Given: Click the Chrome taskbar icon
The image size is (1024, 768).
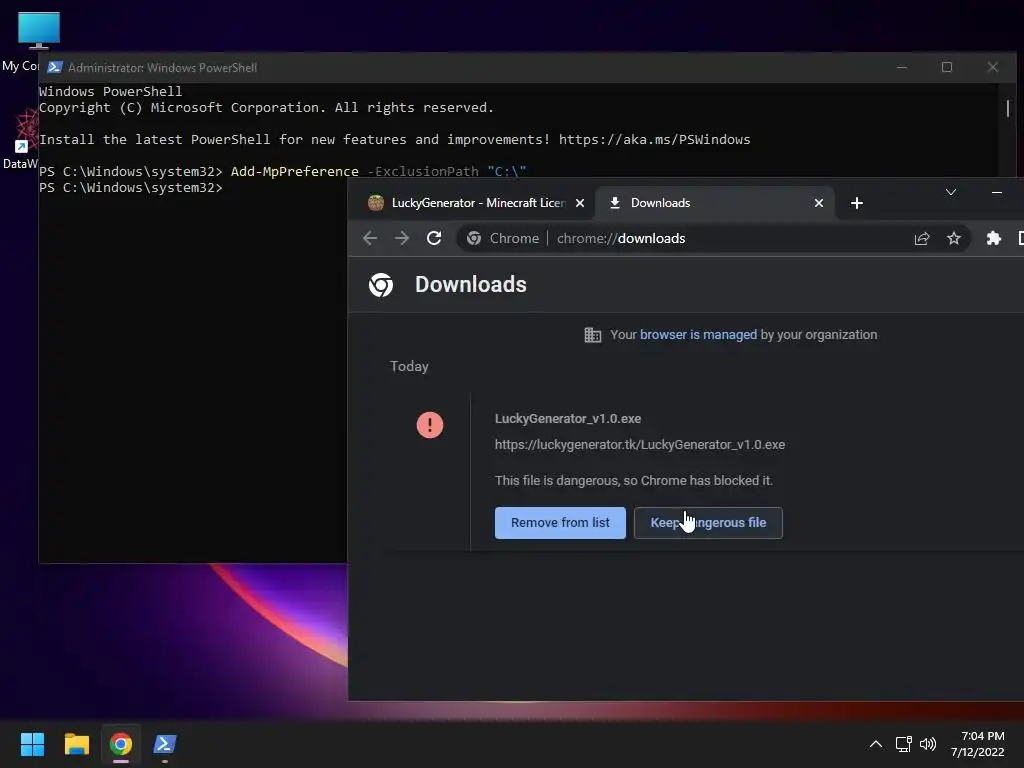Looking at the screenshot, I should (x=121, y=744).
